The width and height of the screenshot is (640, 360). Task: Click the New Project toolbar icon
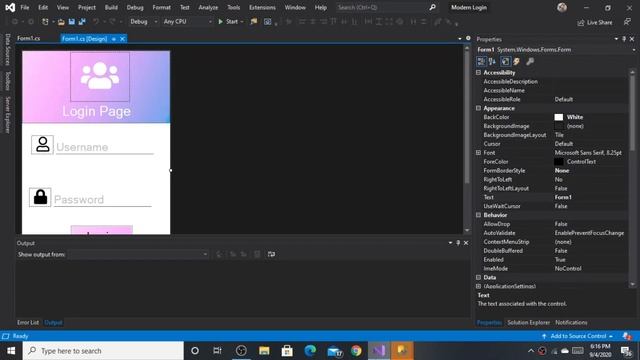(x=45, y=22)
